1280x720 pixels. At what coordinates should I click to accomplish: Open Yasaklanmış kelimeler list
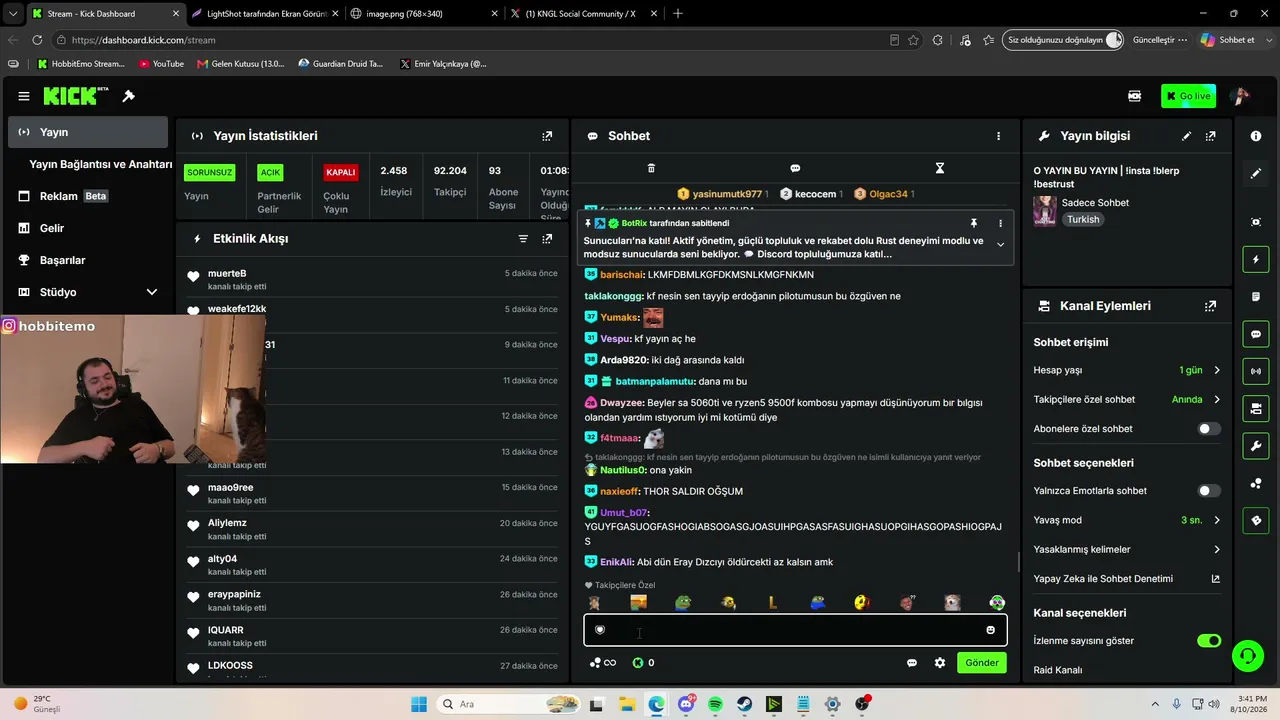point(1127,549)
